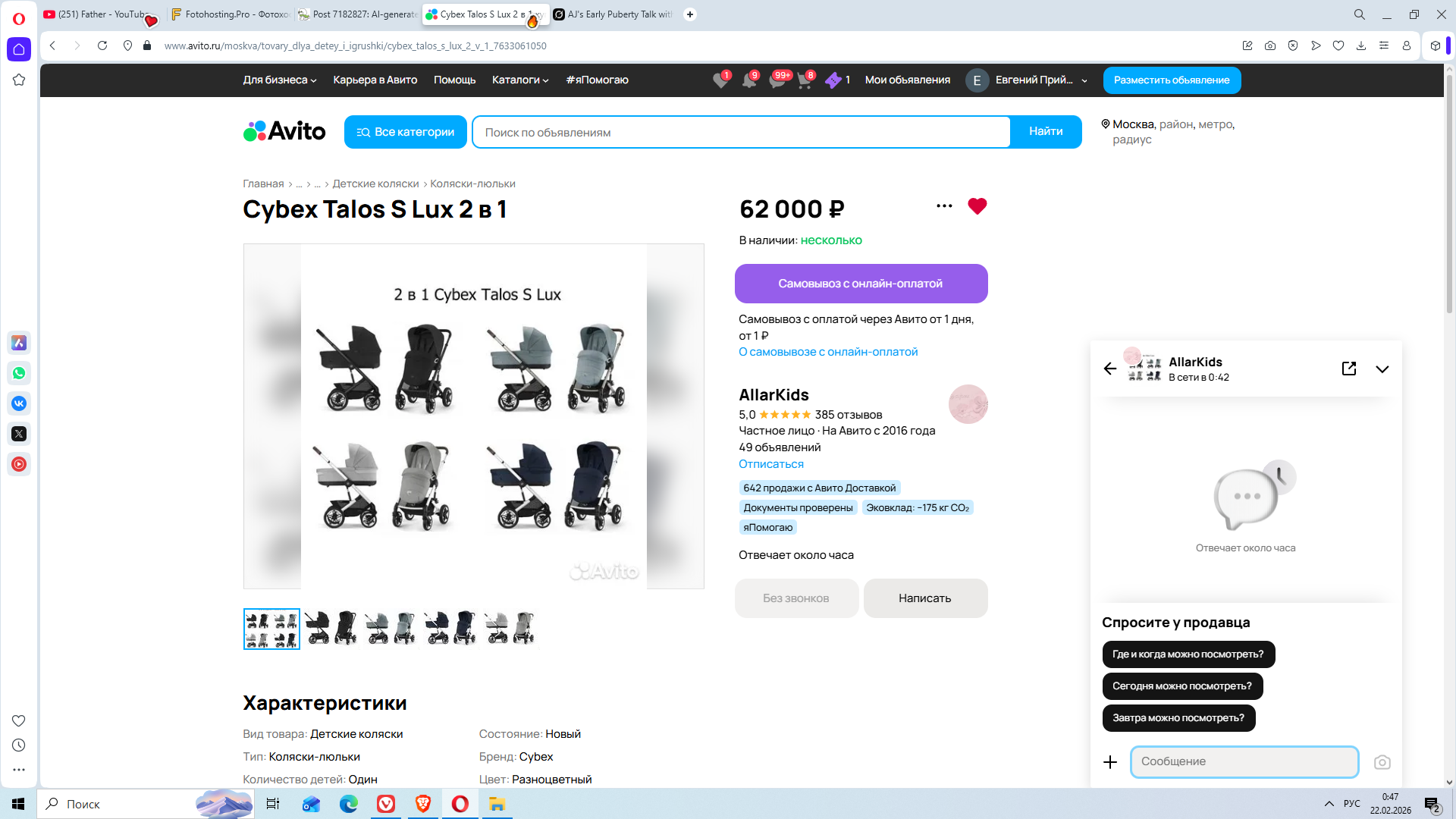The width and height of the screenshot is (1456, 819).
Task: Click the Поиск по объявлениям search field
Action: click(741, 133)
